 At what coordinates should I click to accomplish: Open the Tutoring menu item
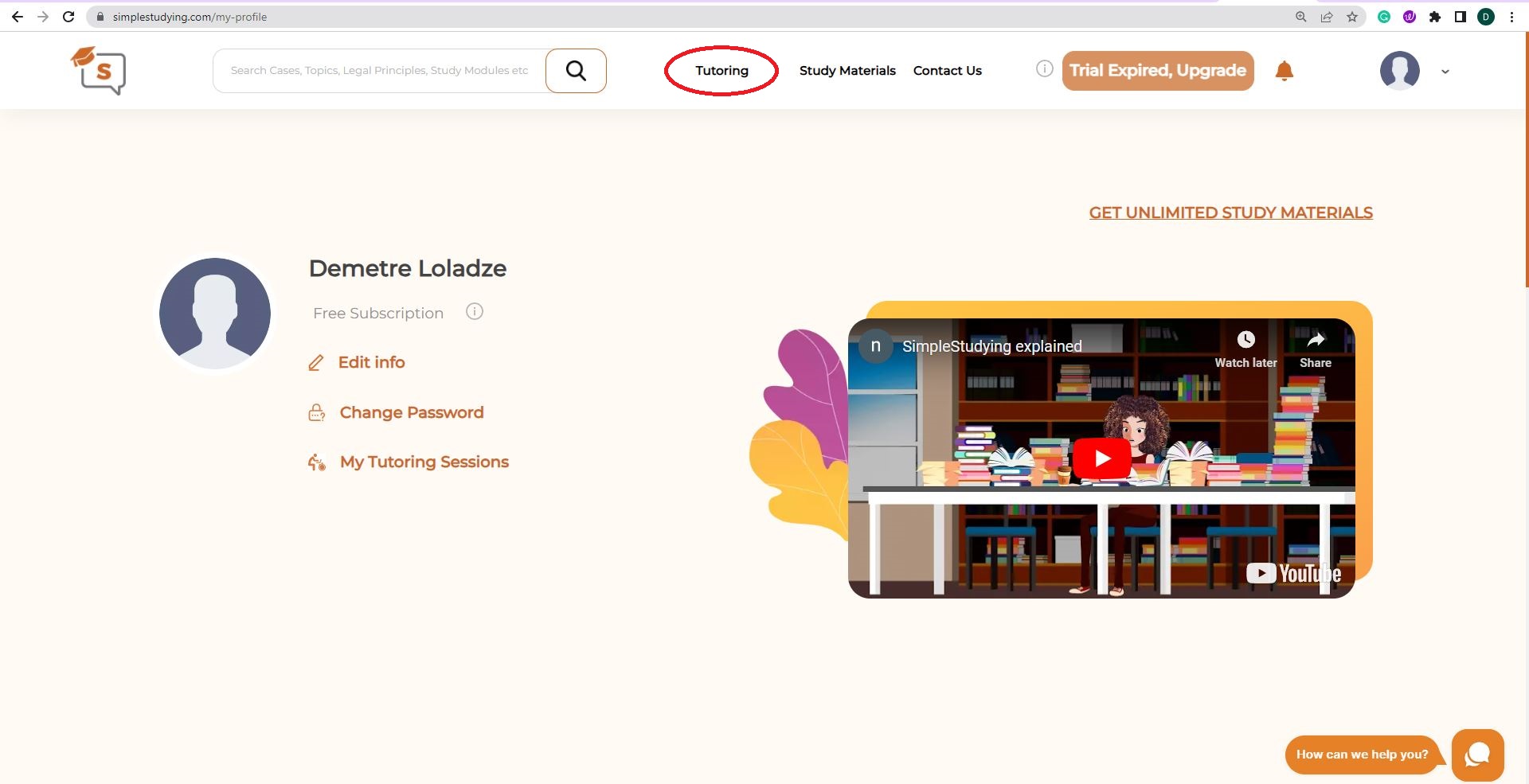(721, 71)
